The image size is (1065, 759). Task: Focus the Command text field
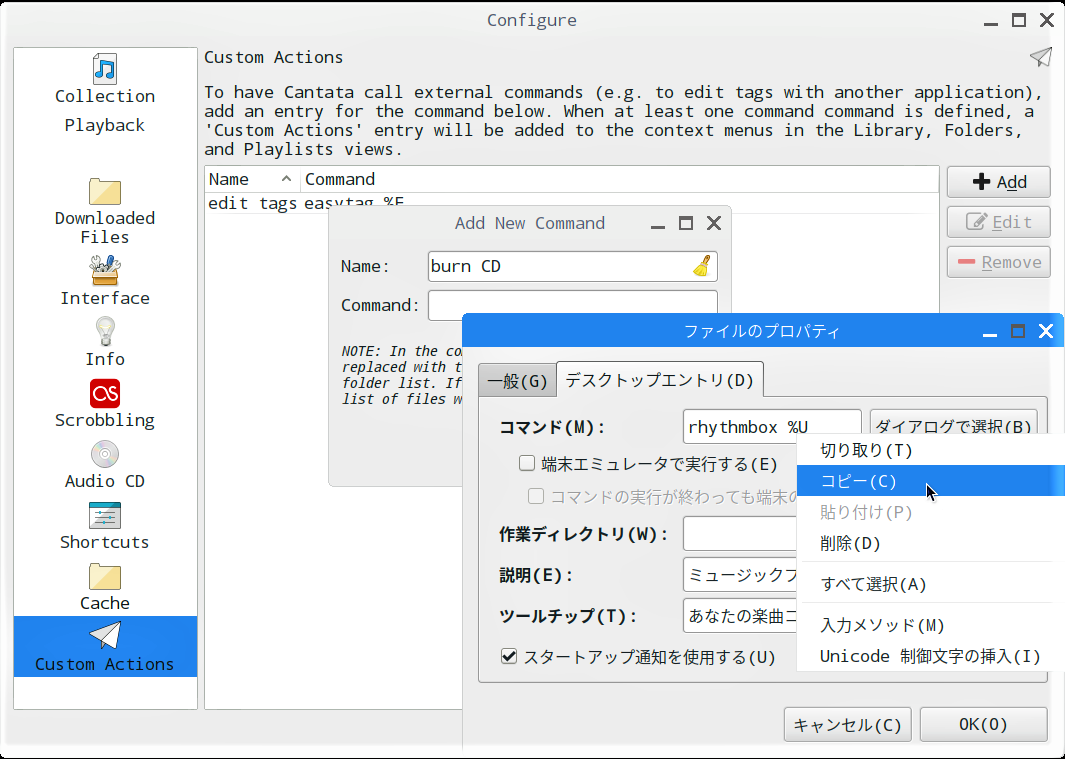pyautogui.click(x=572, y=305)
